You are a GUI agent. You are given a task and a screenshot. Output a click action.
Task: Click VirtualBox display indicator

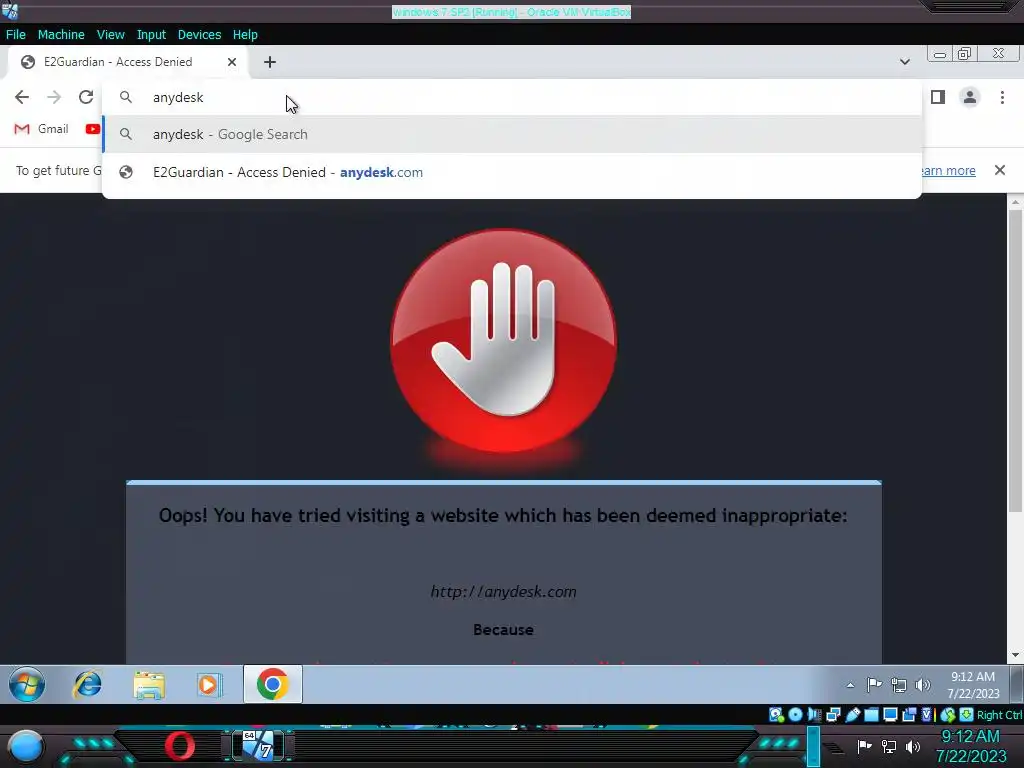point(890,715)
